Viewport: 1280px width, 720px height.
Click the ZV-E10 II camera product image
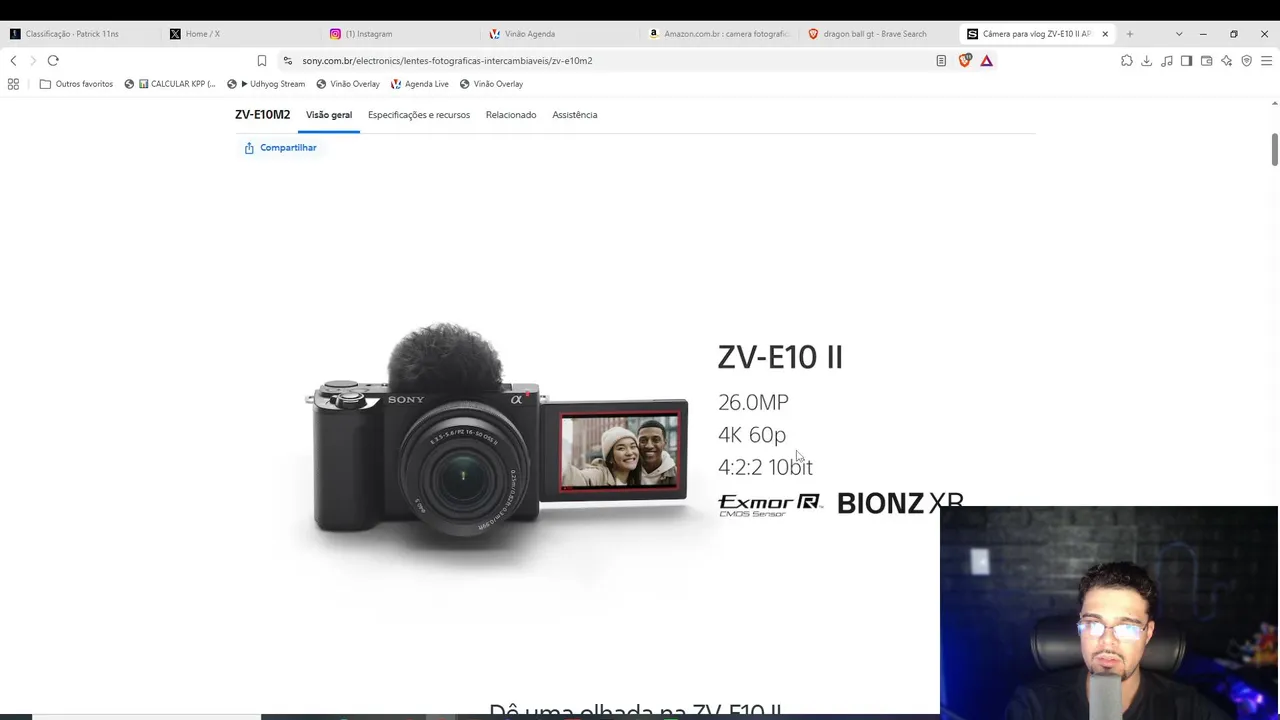pos(496,430)
